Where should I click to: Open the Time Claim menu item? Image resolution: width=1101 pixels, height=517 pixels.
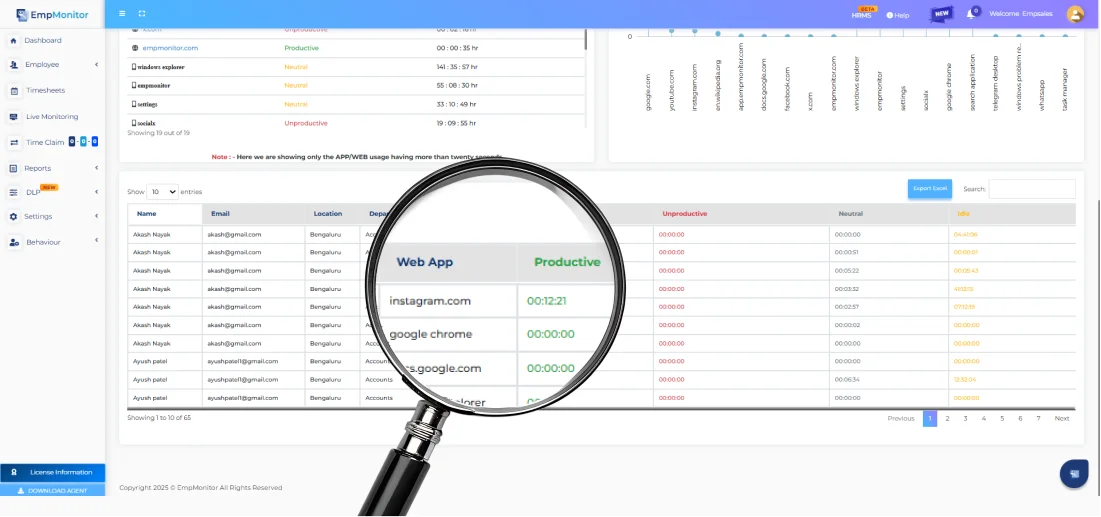coord(45,142)
